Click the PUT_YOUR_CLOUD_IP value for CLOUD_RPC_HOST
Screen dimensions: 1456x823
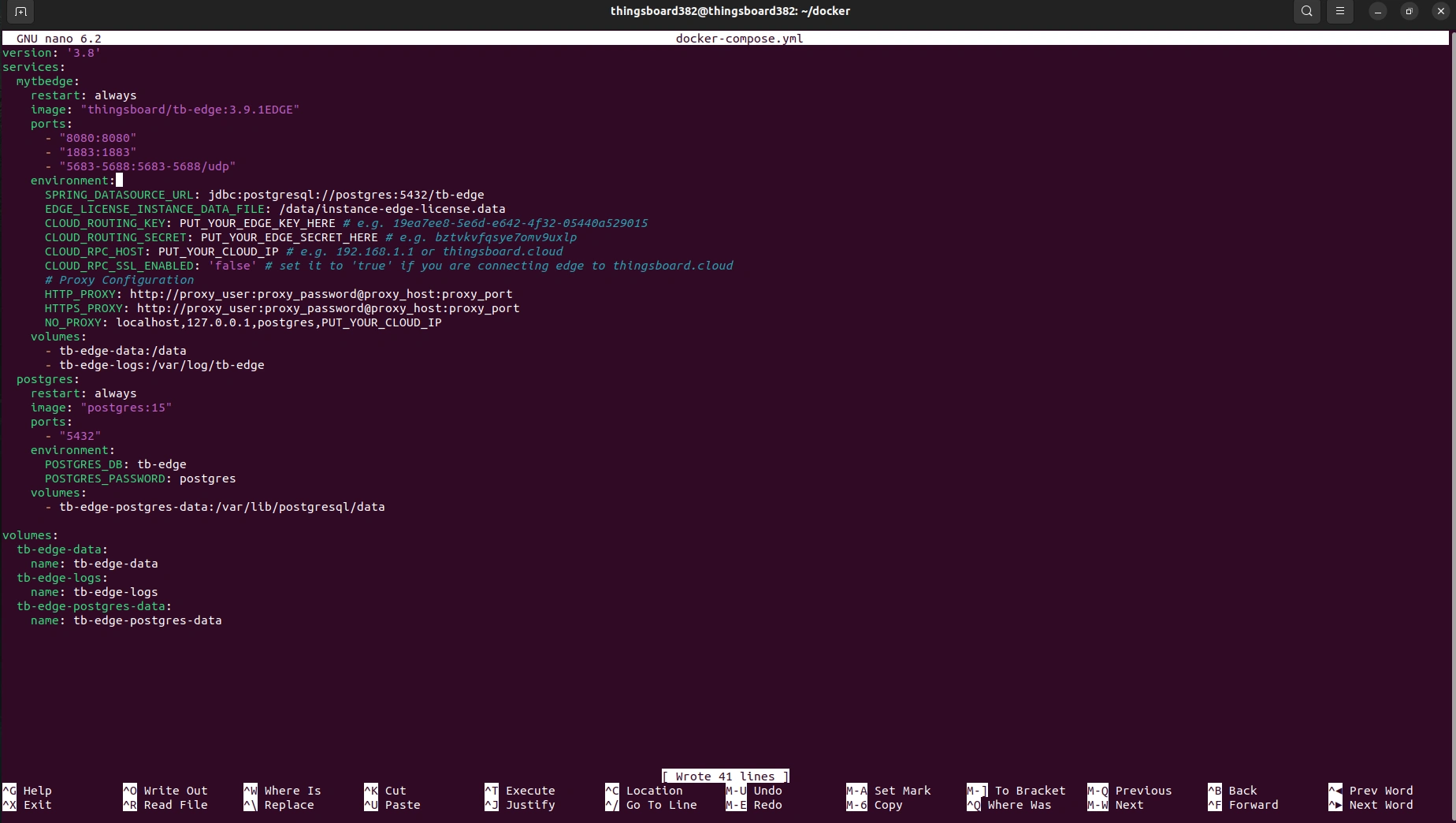click(218, 251)
